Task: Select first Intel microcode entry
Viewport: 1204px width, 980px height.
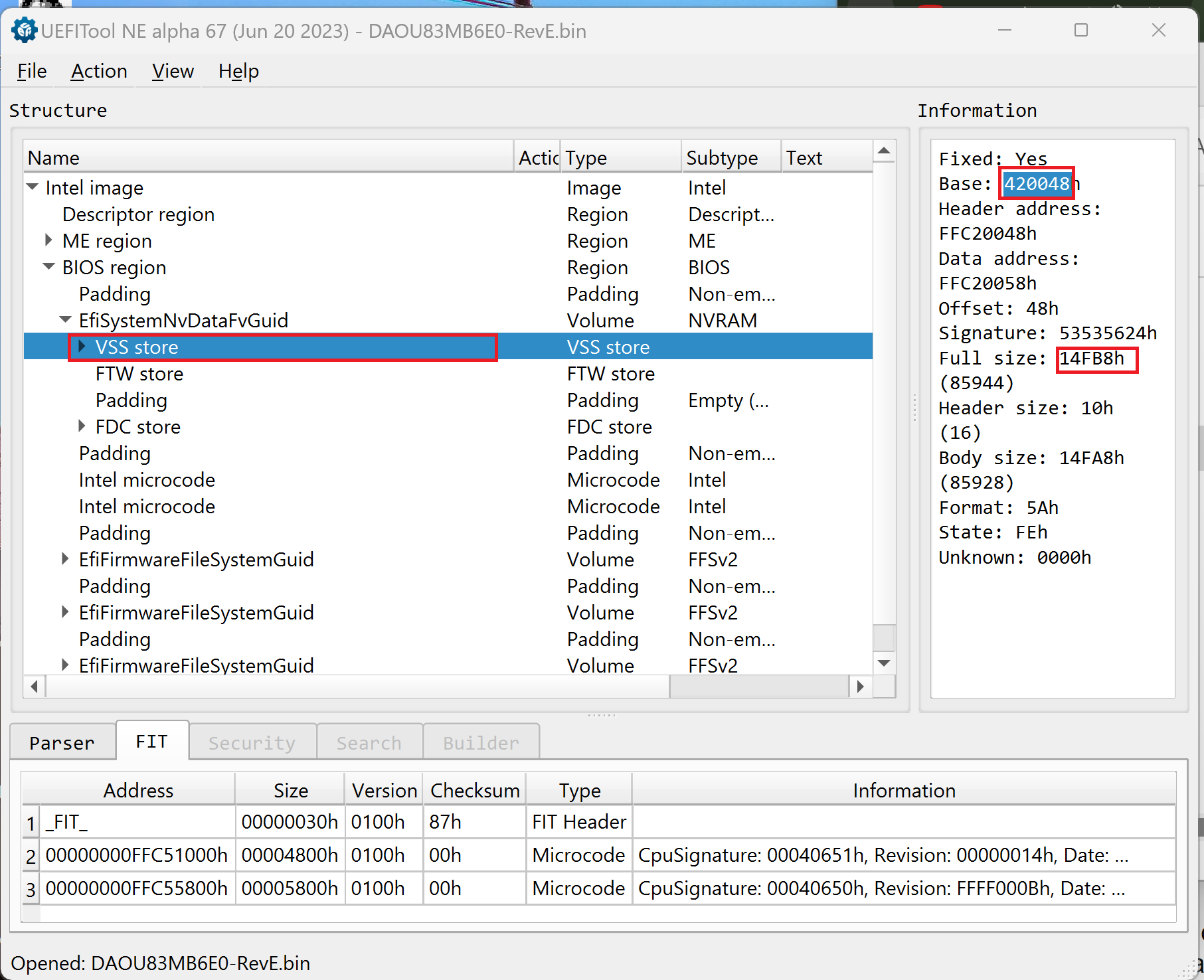Action: pos(147,480)
